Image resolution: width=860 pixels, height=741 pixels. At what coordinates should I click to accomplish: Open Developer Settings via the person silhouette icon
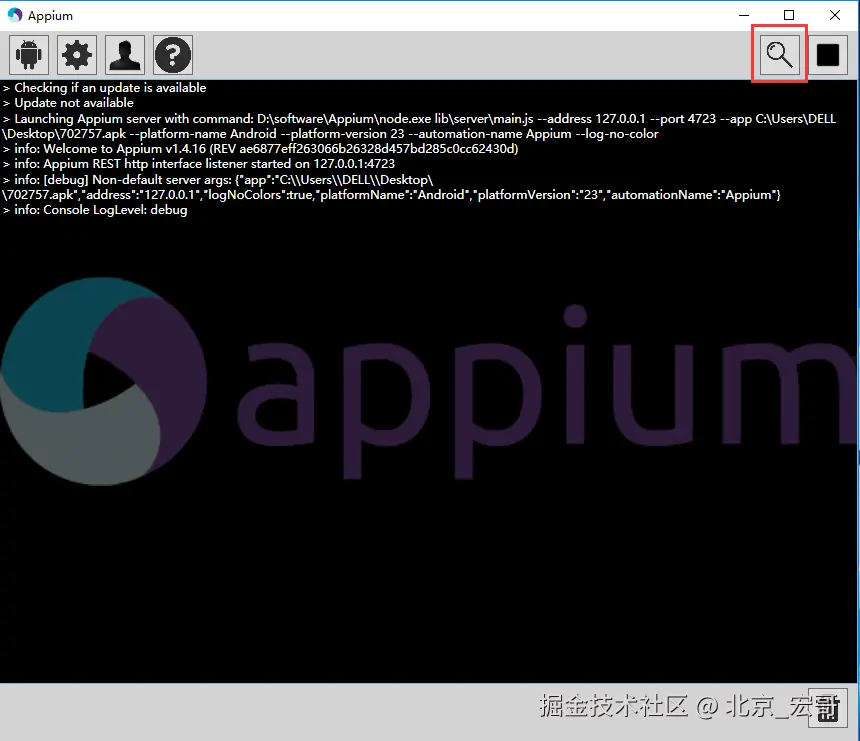125,55
